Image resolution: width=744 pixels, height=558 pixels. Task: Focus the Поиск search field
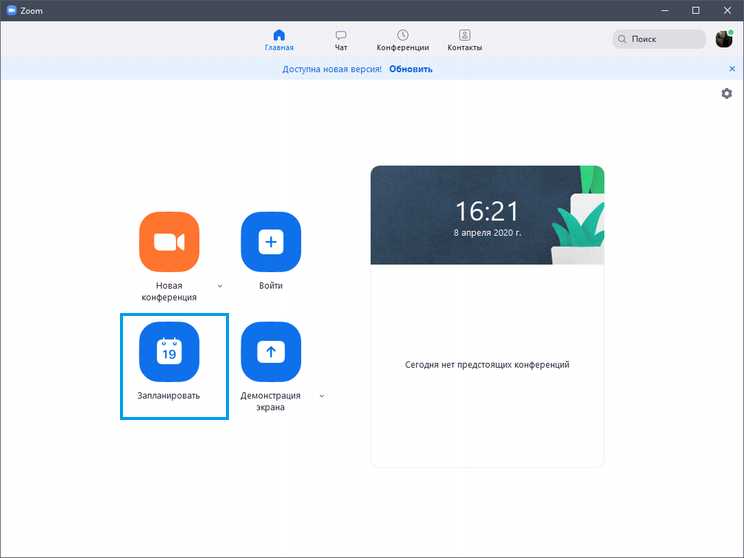tap(659, 39)
